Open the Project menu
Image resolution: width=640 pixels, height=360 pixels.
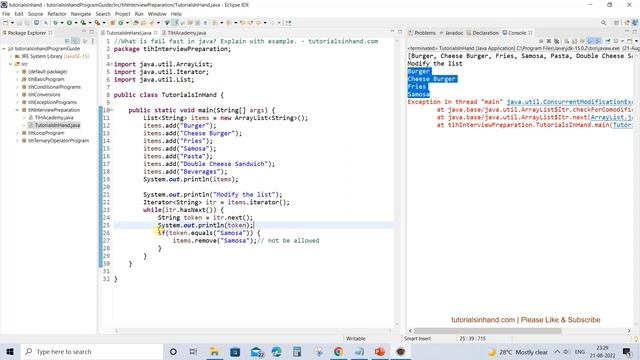pyautogui.click(x=122, y=14)
